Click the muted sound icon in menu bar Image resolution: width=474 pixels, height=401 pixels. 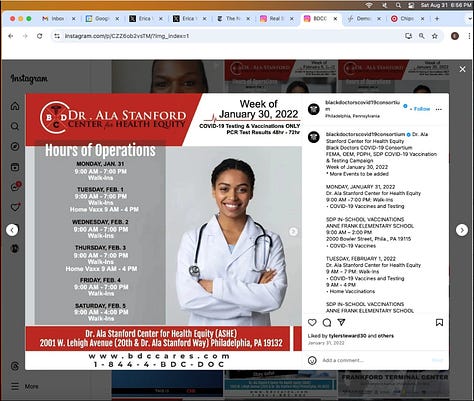tap(384, 5)
